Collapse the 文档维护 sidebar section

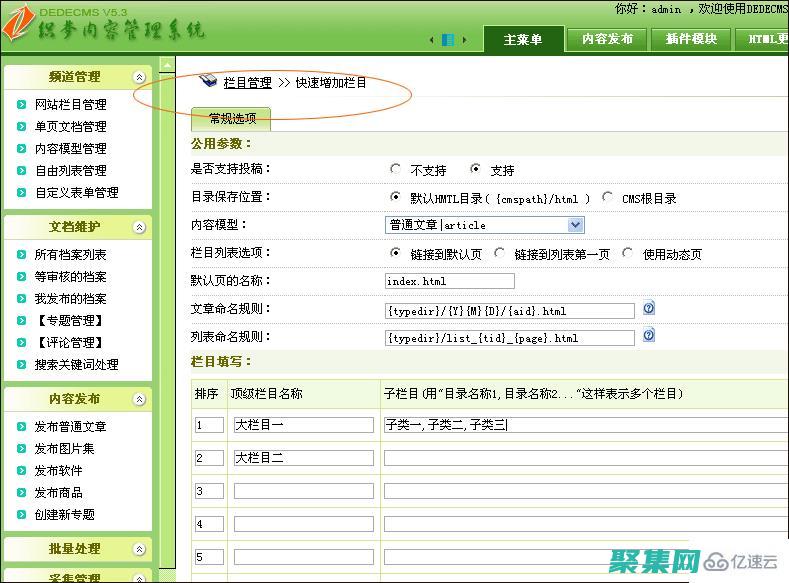click(139, 227)
